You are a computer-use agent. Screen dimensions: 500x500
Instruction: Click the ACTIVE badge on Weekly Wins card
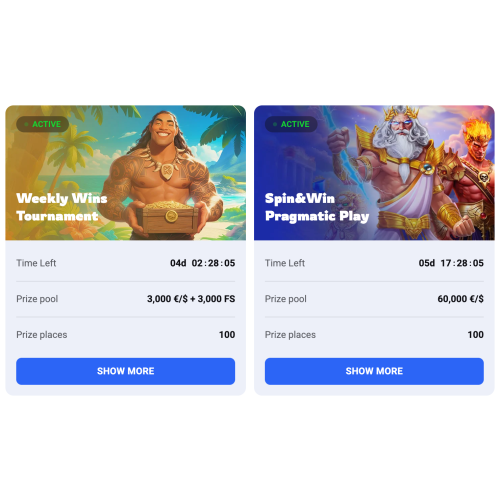pos(42,124)
